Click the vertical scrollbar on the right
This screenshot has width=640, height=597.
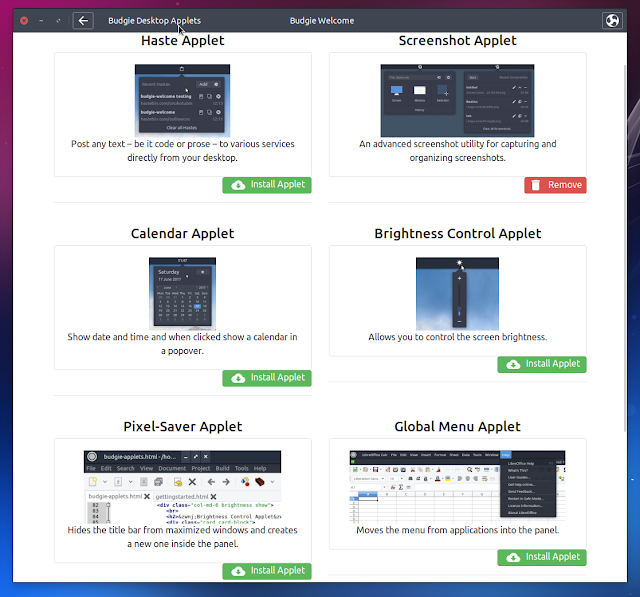point(625,248)
